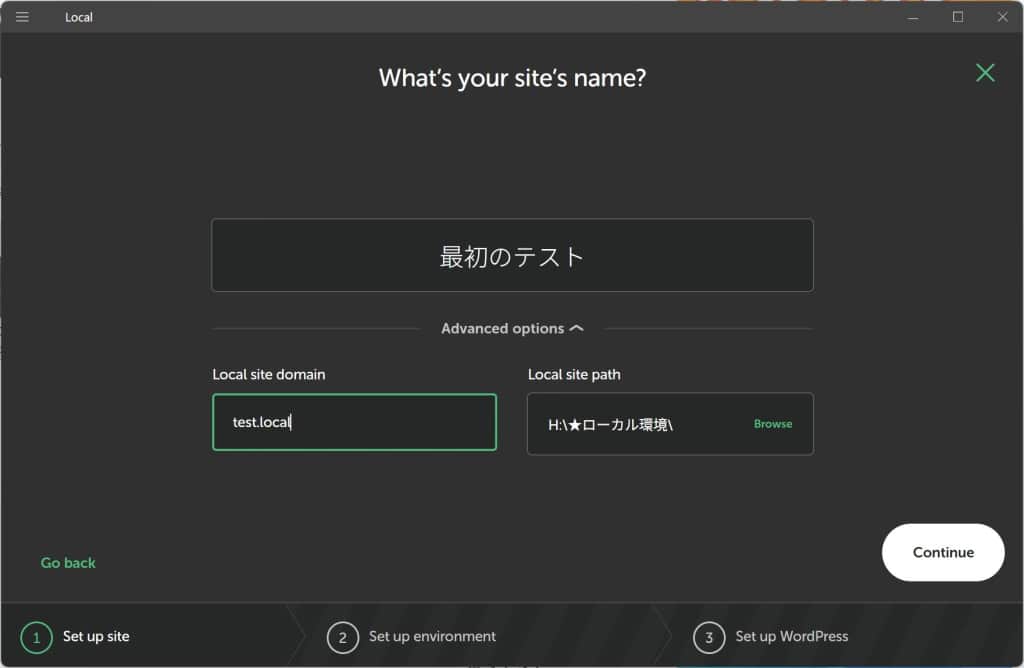The width and height of the screenshot is (1024, 668).
Task: Click the step 2 circle icon
Action: [342, 637]
